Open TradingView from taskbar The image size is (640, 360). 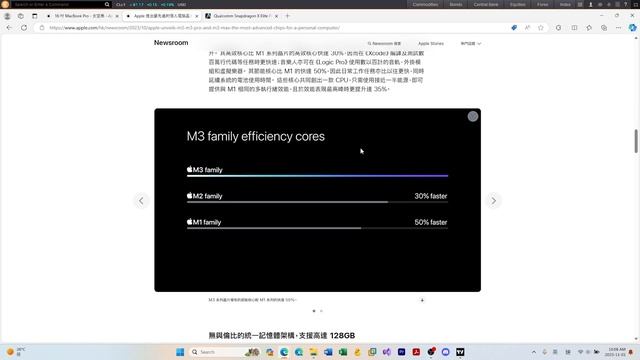460,352
